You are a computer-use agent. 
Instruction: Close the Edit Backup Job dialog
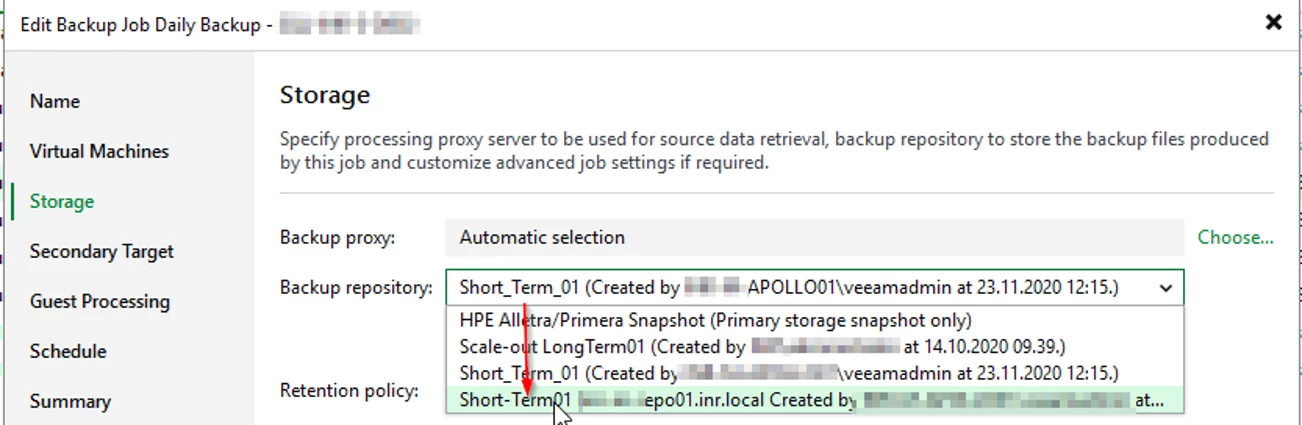click(x=1273, y=22)
